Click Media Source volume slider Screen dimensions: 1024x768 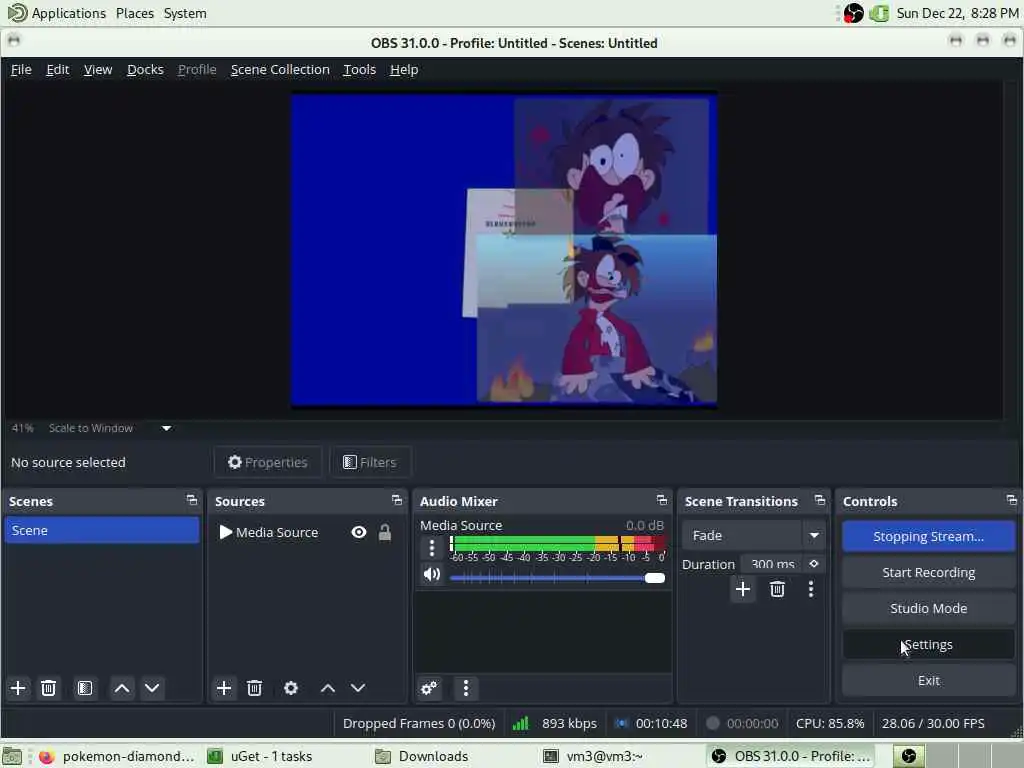[x=557, y=578]
